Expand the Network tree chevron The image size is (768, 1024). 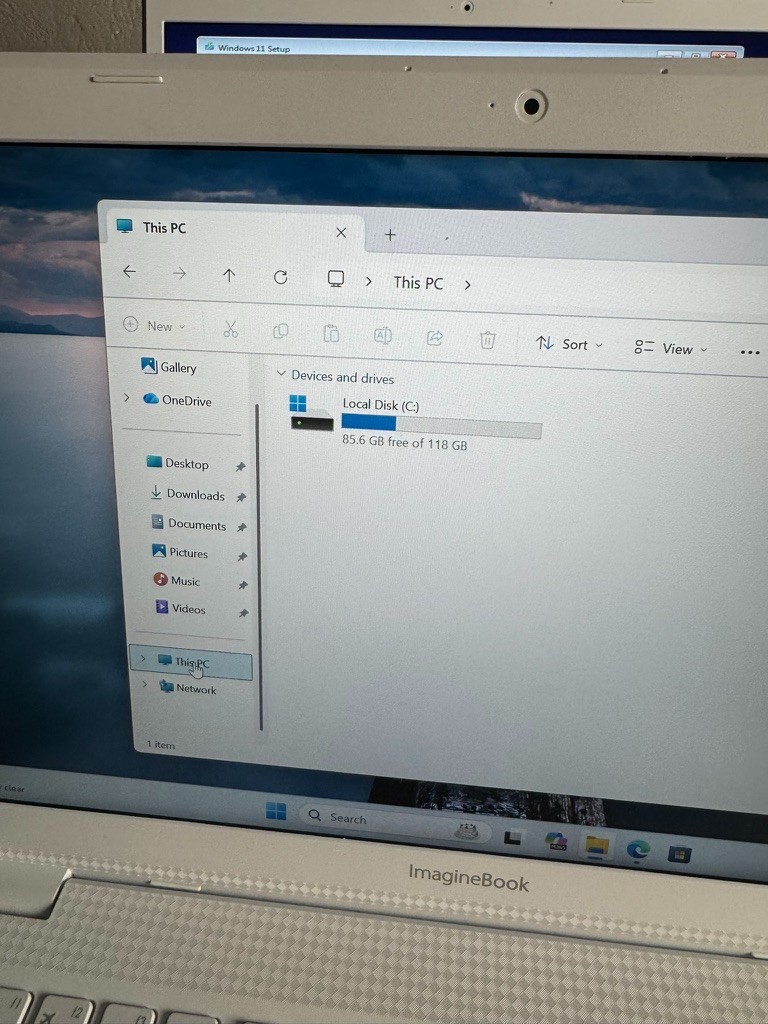145,684
